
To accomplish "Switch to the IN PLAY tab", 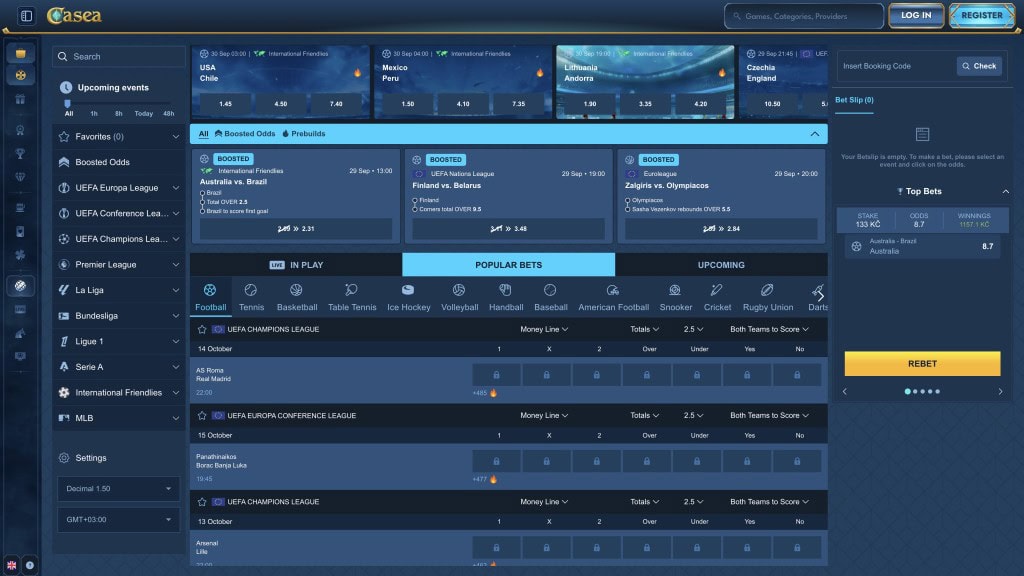I will pyautogui.click(x=296, y=264).
